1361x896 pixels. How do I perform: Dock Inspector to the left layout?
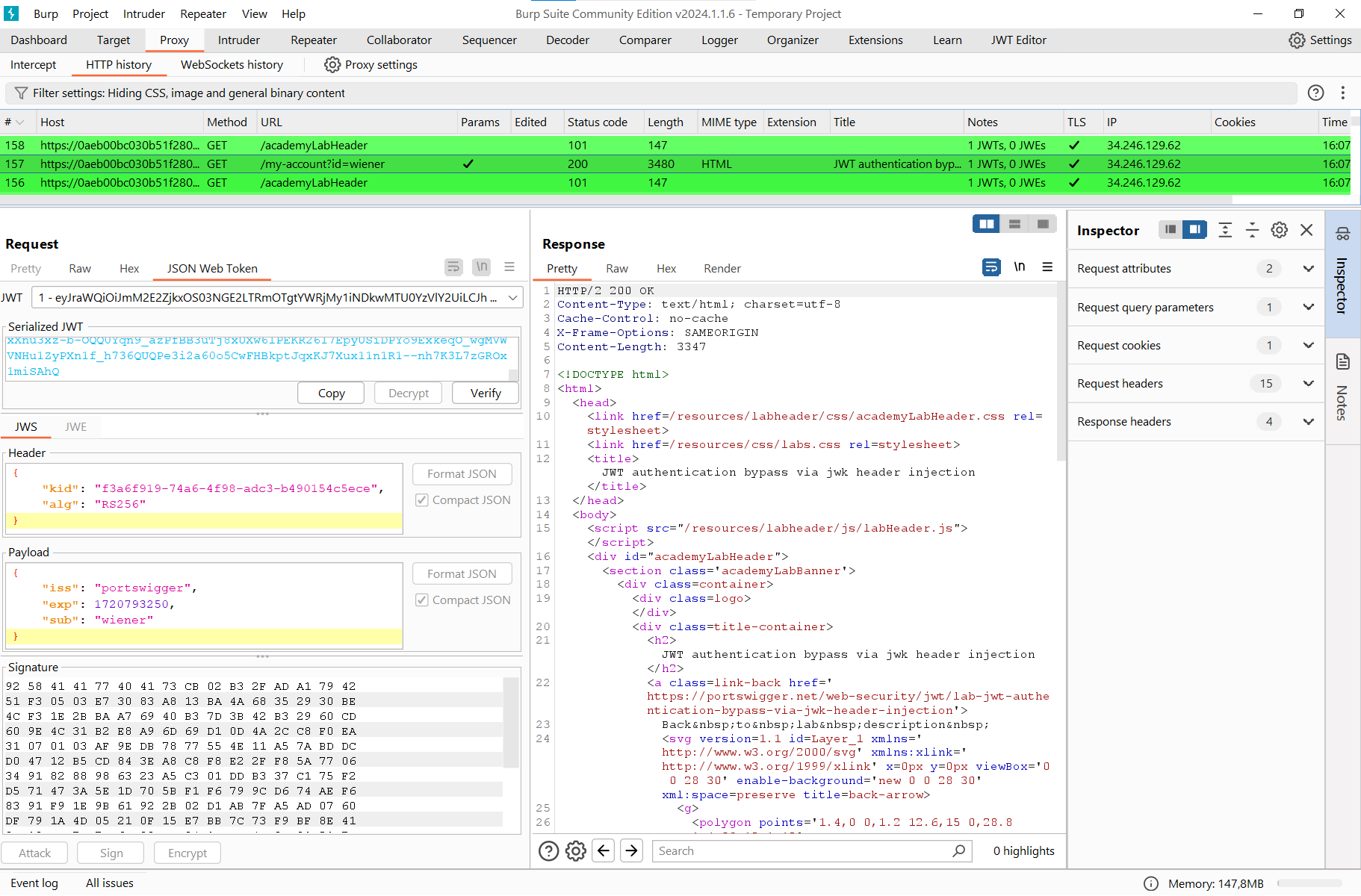(x=1171, y=229)
